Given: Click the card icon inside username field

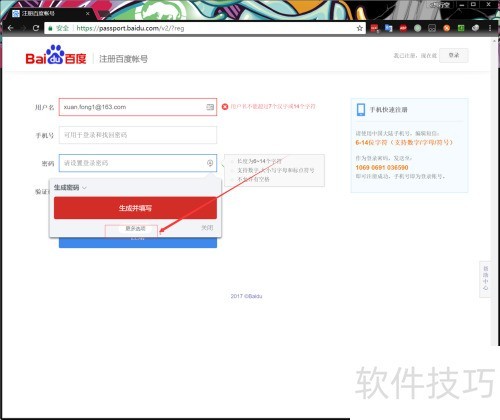Looking at the screenshot, I should 210,107.
